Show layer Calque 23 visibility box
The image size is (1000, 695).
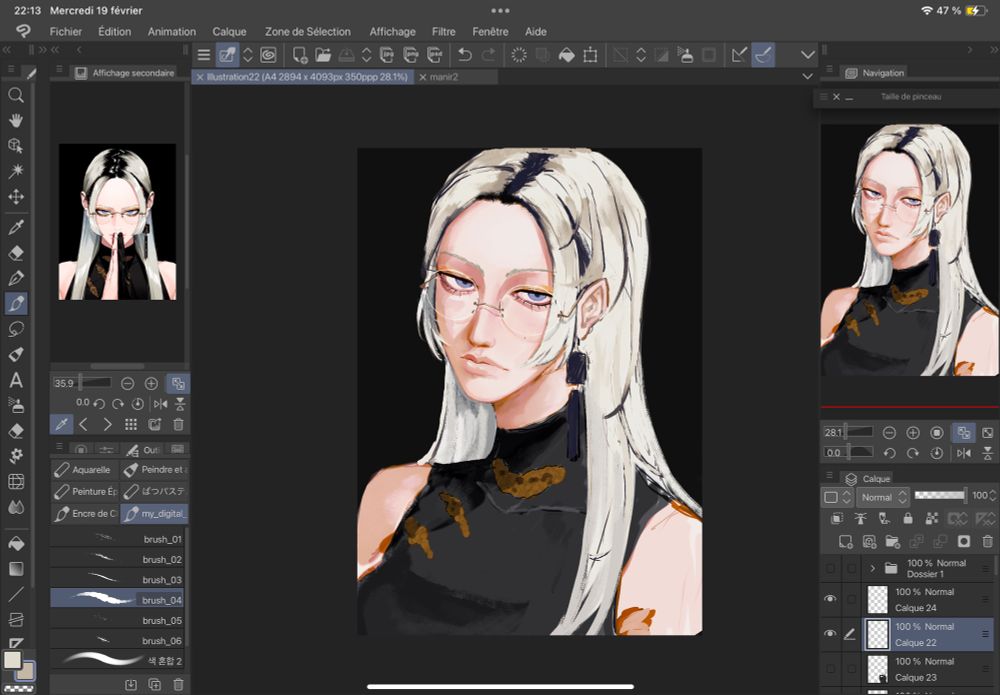[x=830, y=669]
